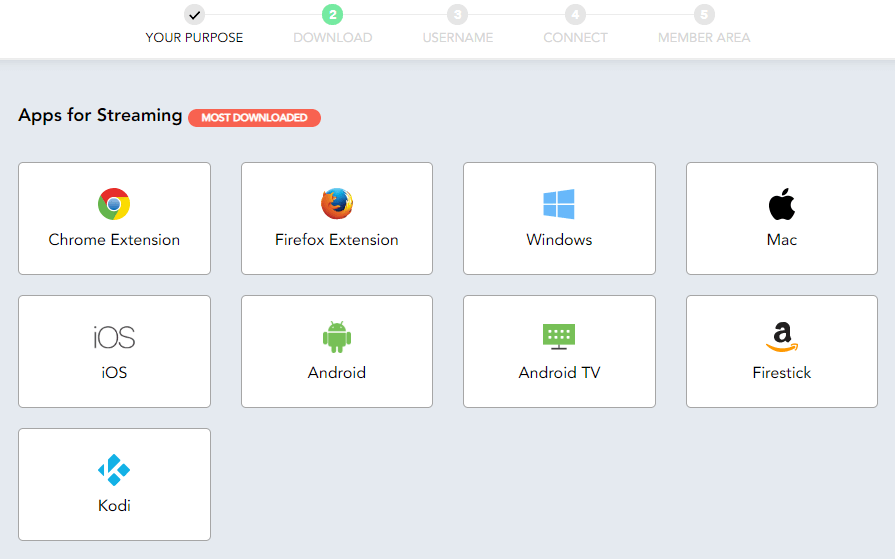The width and height of the screenshot is (895, 559).
Task: Click the checkmark circle for Your Purpose
Action: click(x=195, y=15)
